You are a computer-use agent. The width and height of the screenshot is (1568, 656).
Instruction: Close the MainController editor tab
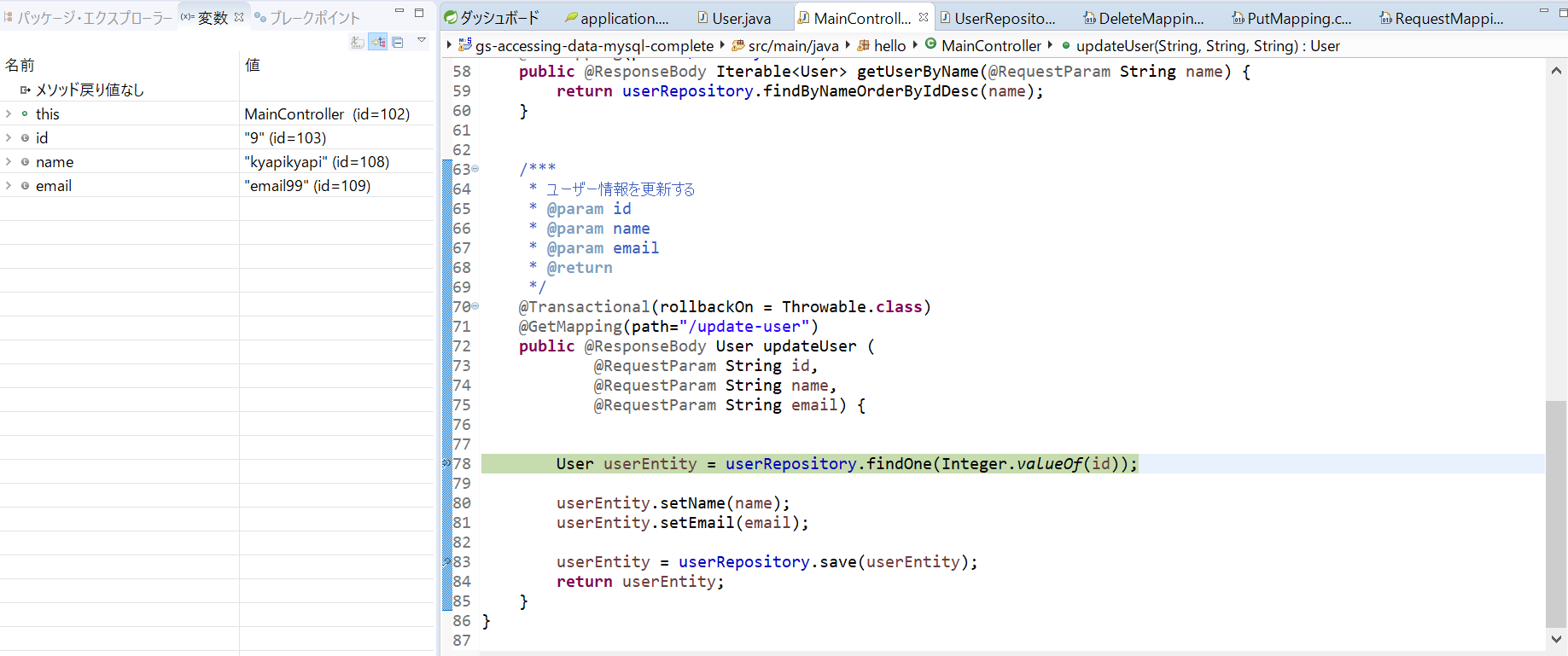coord(923,17)
